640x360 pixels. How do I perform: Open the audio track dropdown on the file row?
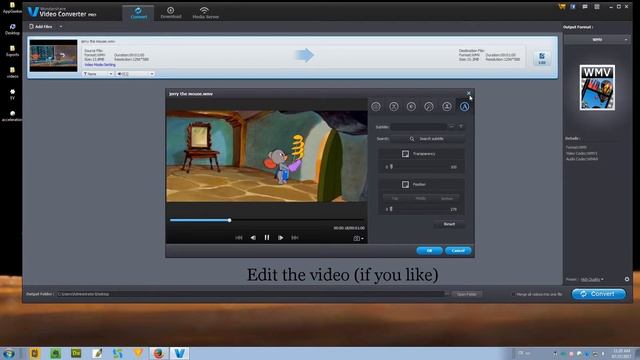click(135, 74)
